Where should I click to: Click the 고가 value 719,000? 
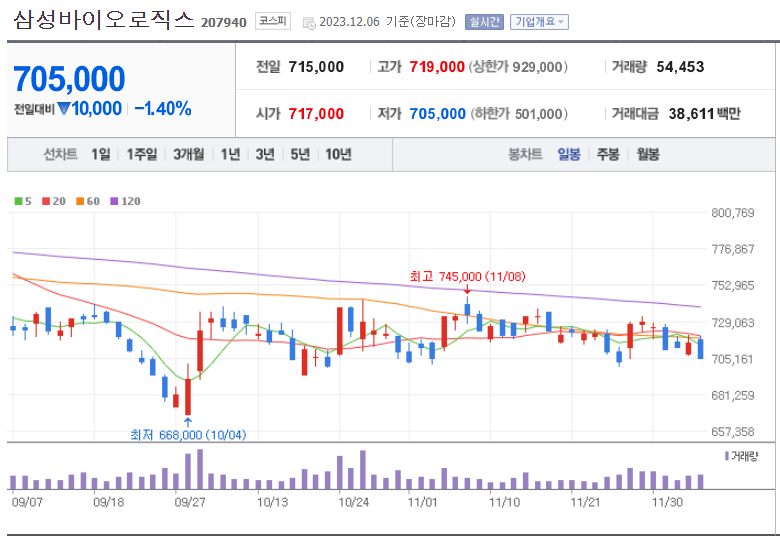[x=437, y=67]
